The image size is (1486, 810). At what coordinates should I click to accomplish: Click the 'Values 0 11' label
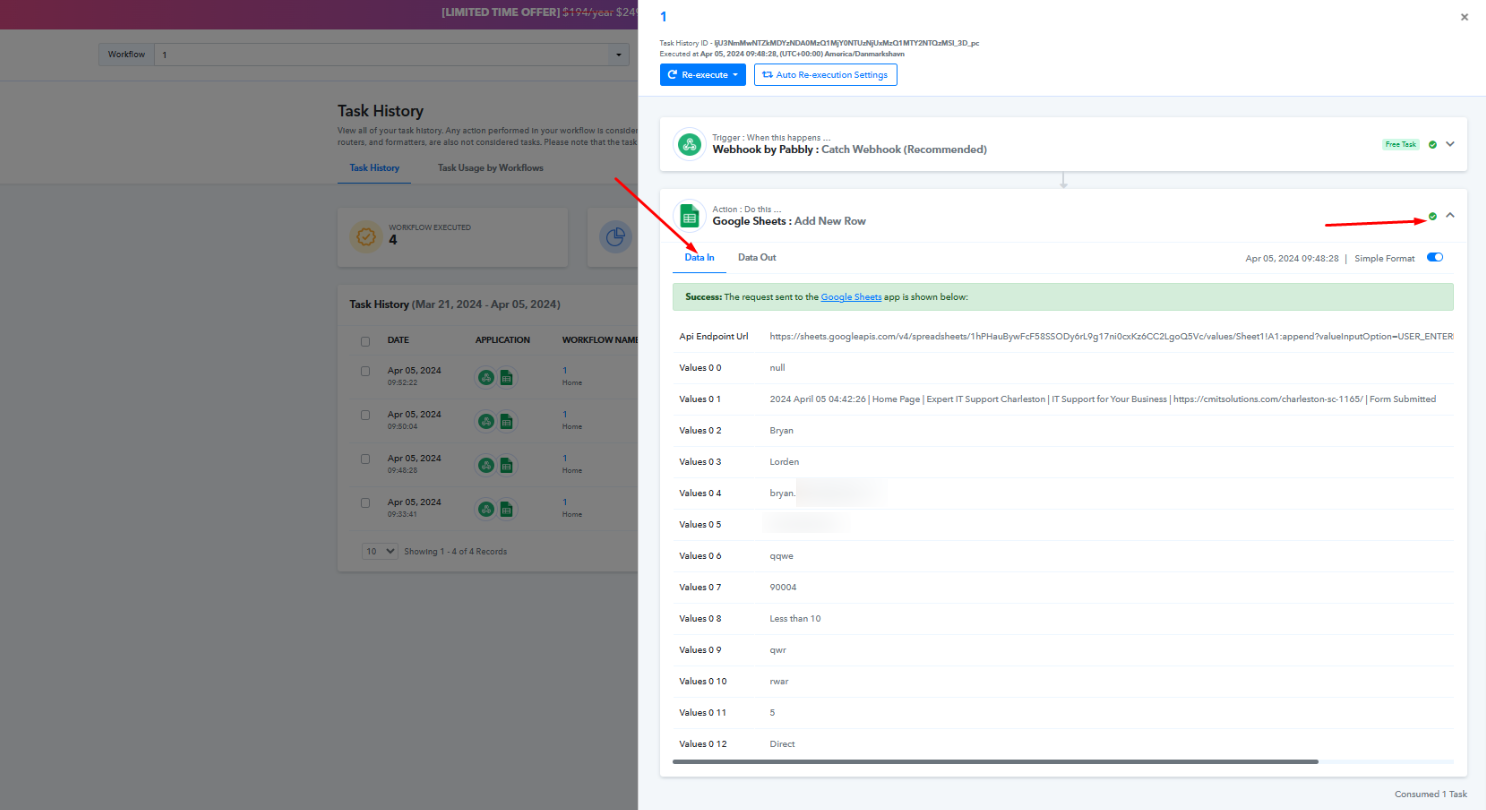pos(703,712)
